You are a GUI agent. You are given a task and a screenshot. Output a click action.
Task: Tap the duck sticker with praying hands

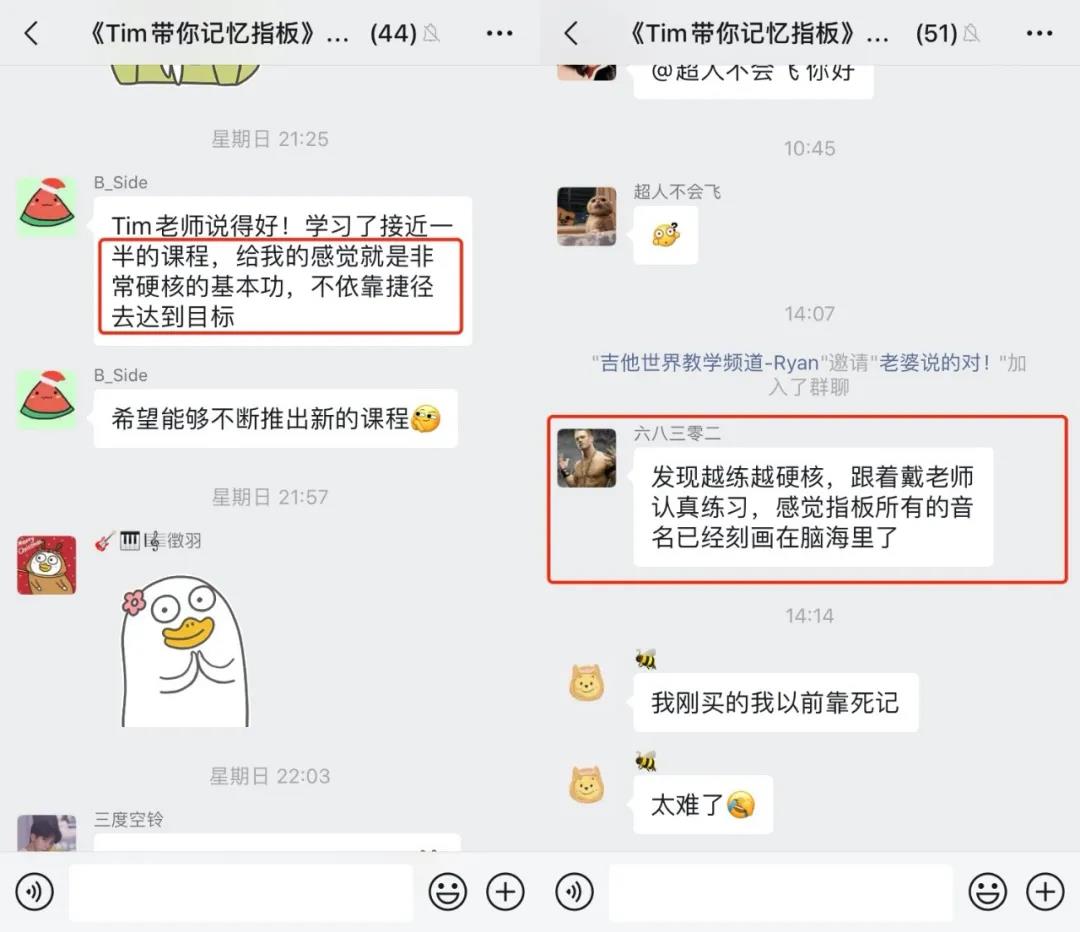click(x=185, y=650)
